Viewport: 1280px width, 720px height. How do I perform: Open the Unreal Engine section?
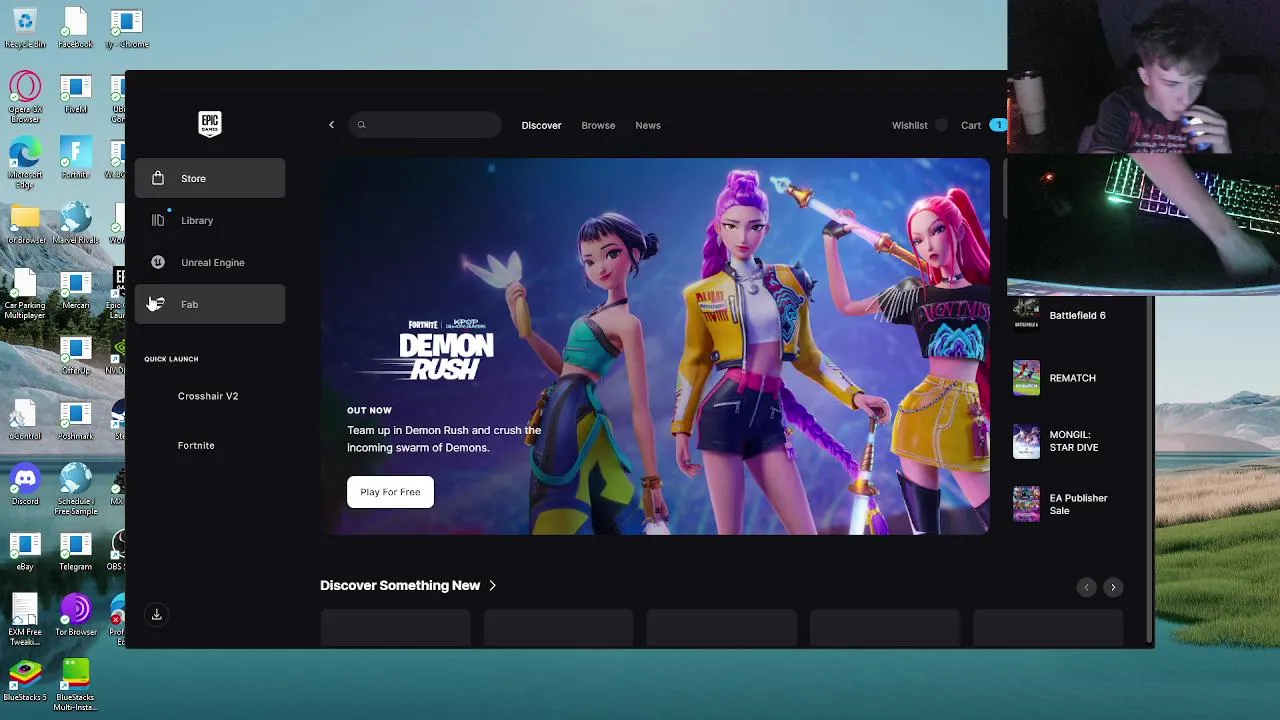(210, 262)
